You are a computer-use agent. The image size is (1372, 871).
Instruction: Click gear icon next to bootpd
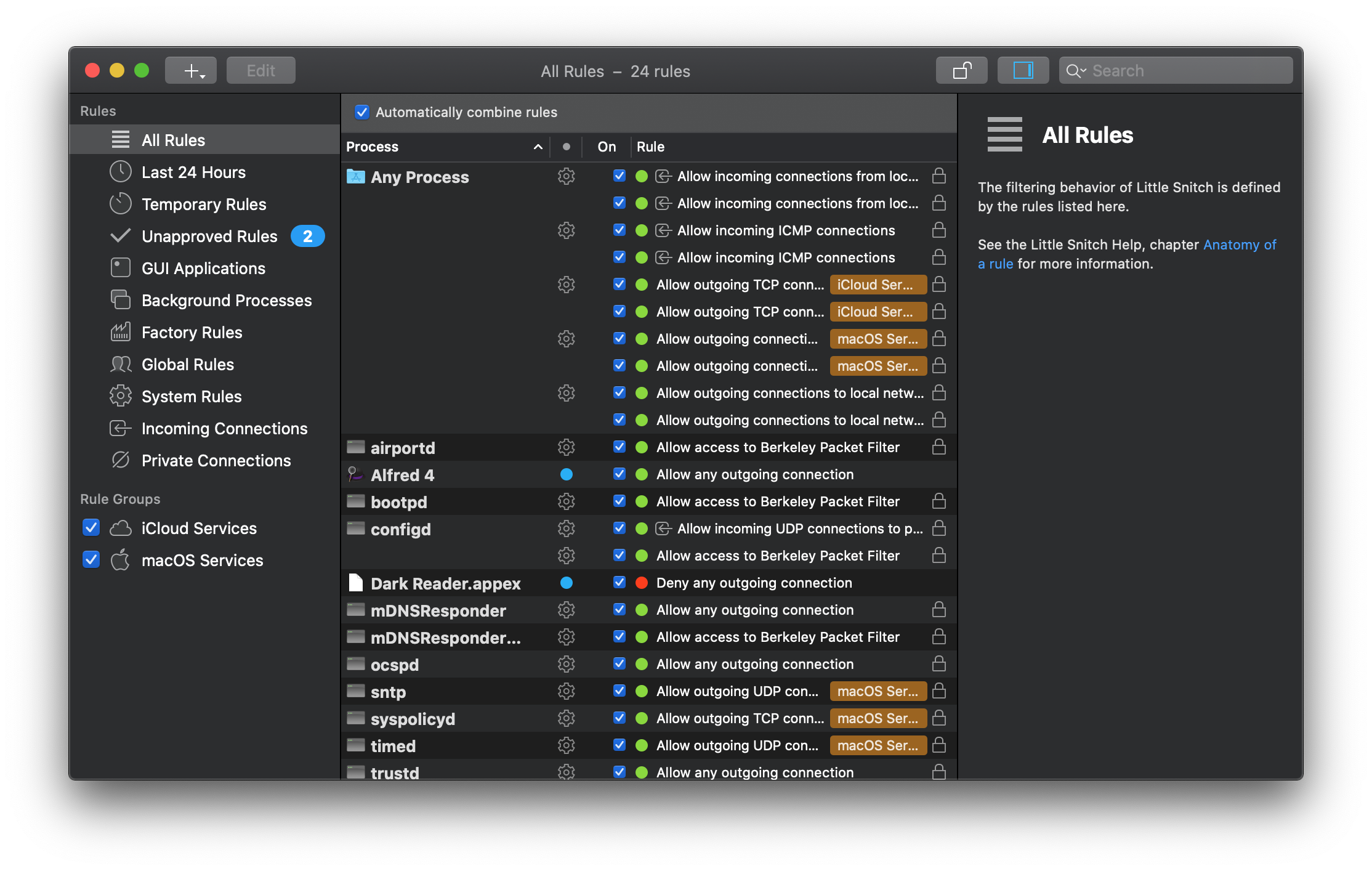click(566, 501)
